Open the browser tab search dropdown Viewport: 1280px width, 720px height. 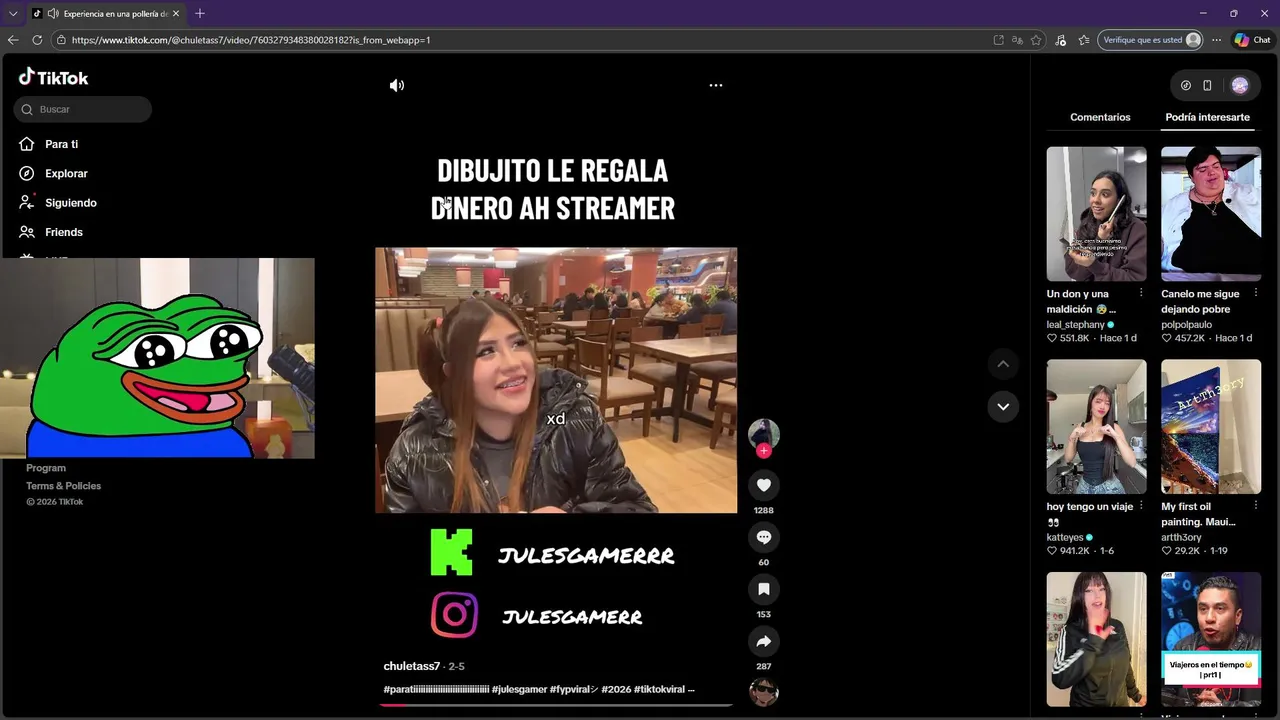point(13,13)
